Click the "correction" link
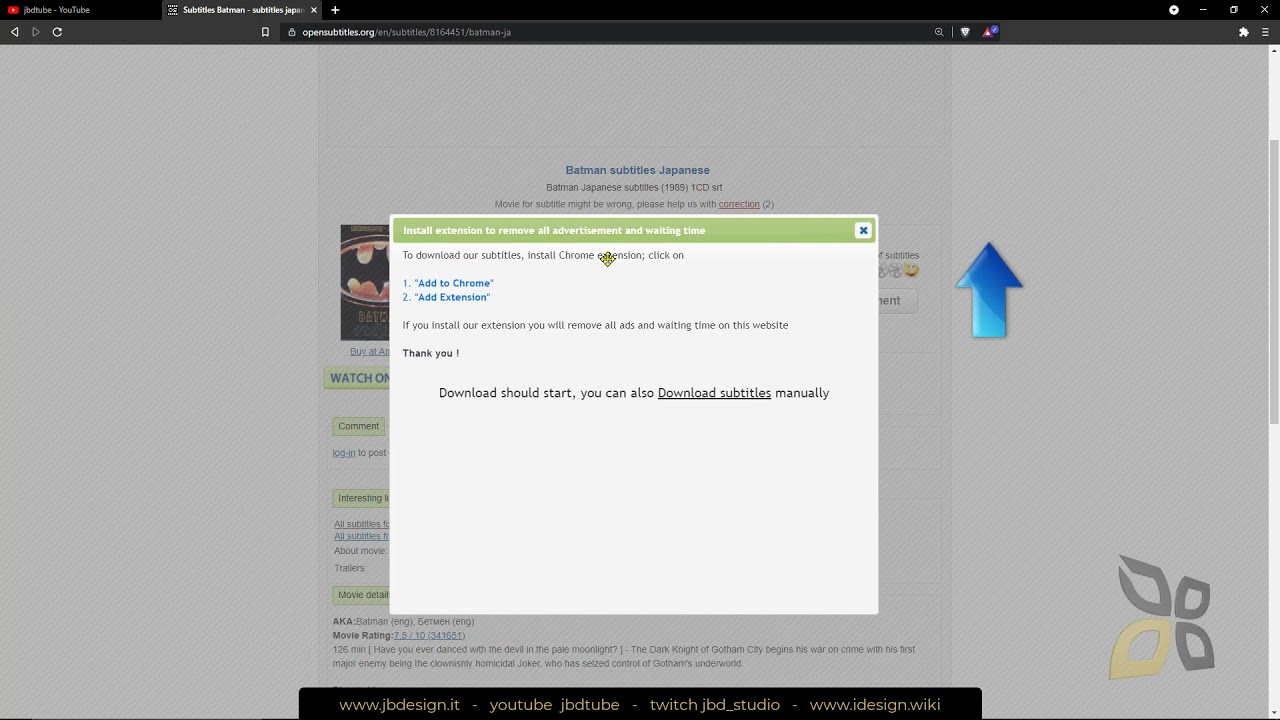 739,204
